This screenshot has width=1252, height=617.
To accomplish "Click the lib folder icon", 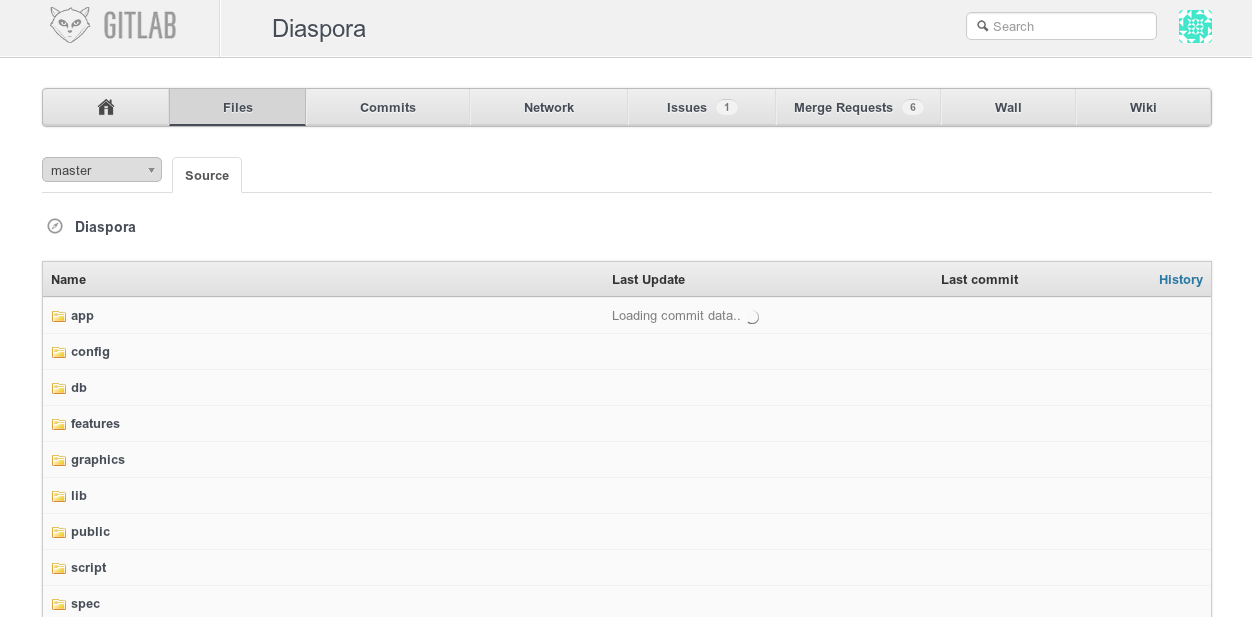I will pos(59,496).
